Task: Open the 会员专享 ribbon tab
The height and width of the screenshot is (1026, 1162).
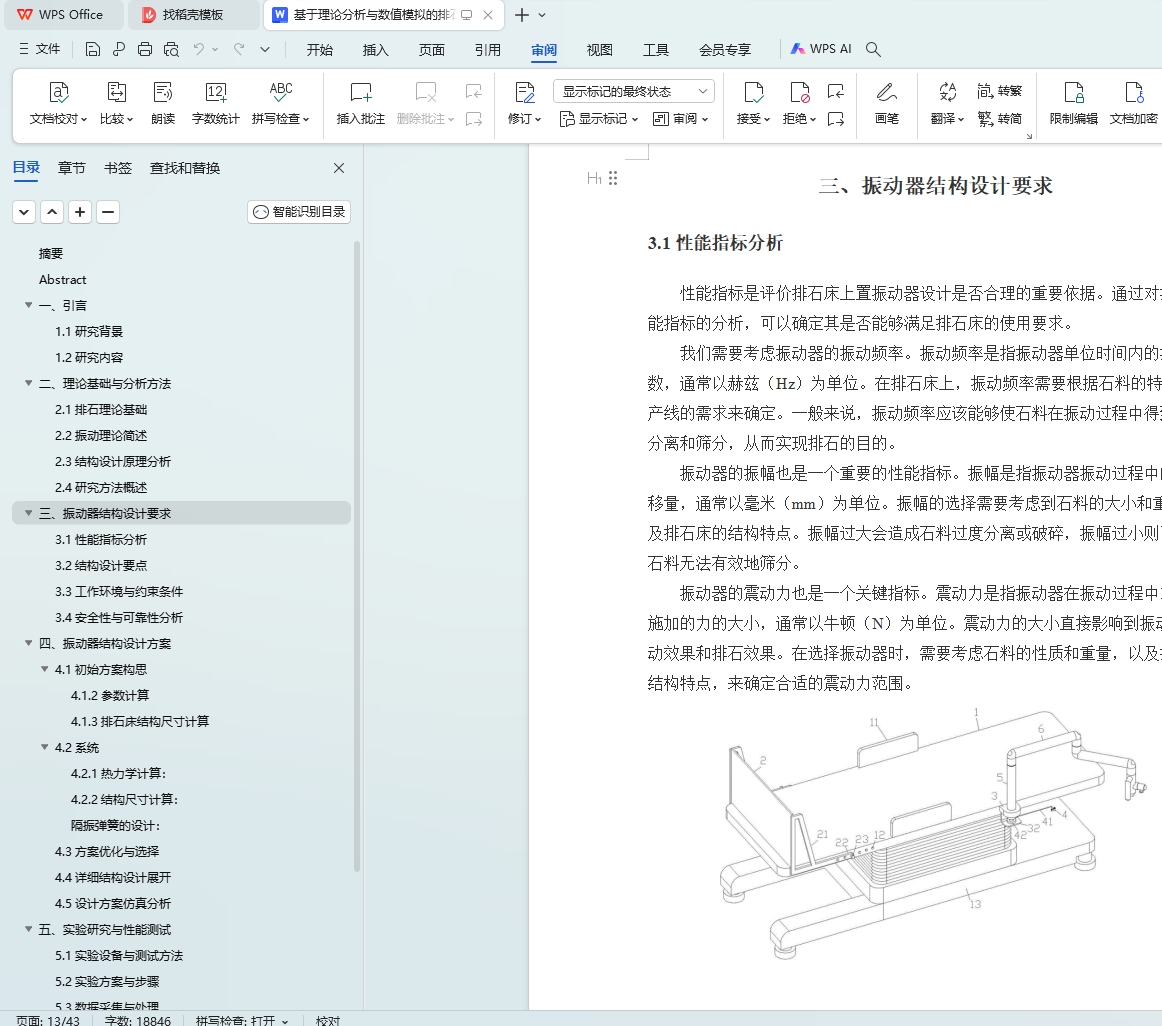Action: click(x=725, y=50)
